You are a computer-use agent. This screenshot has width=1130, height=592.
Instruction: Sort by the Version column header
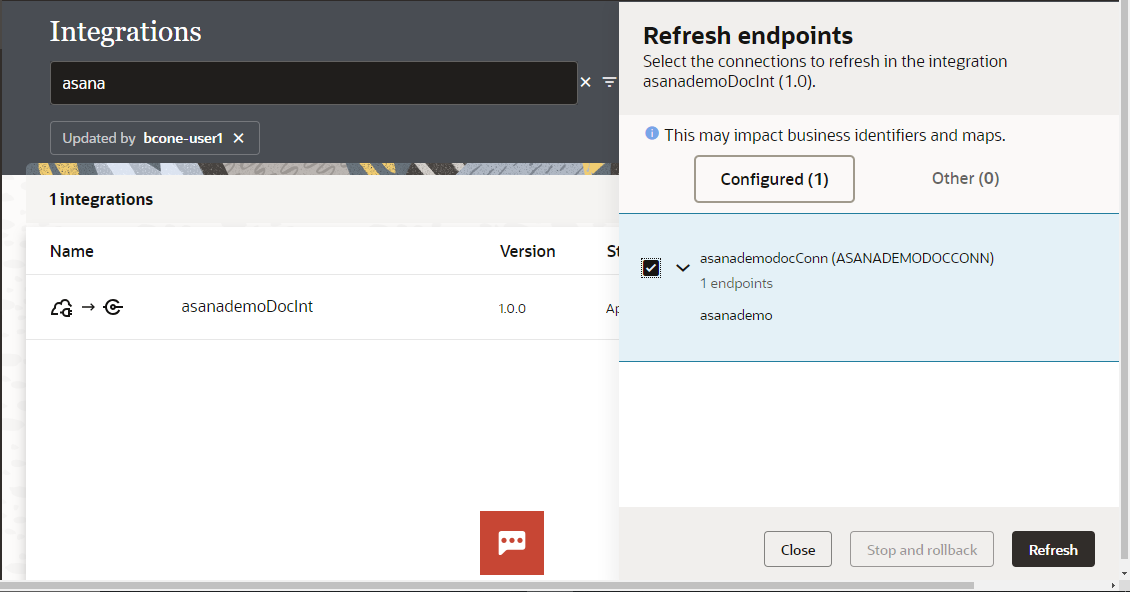pyautogui.click(x=527, y=251)
